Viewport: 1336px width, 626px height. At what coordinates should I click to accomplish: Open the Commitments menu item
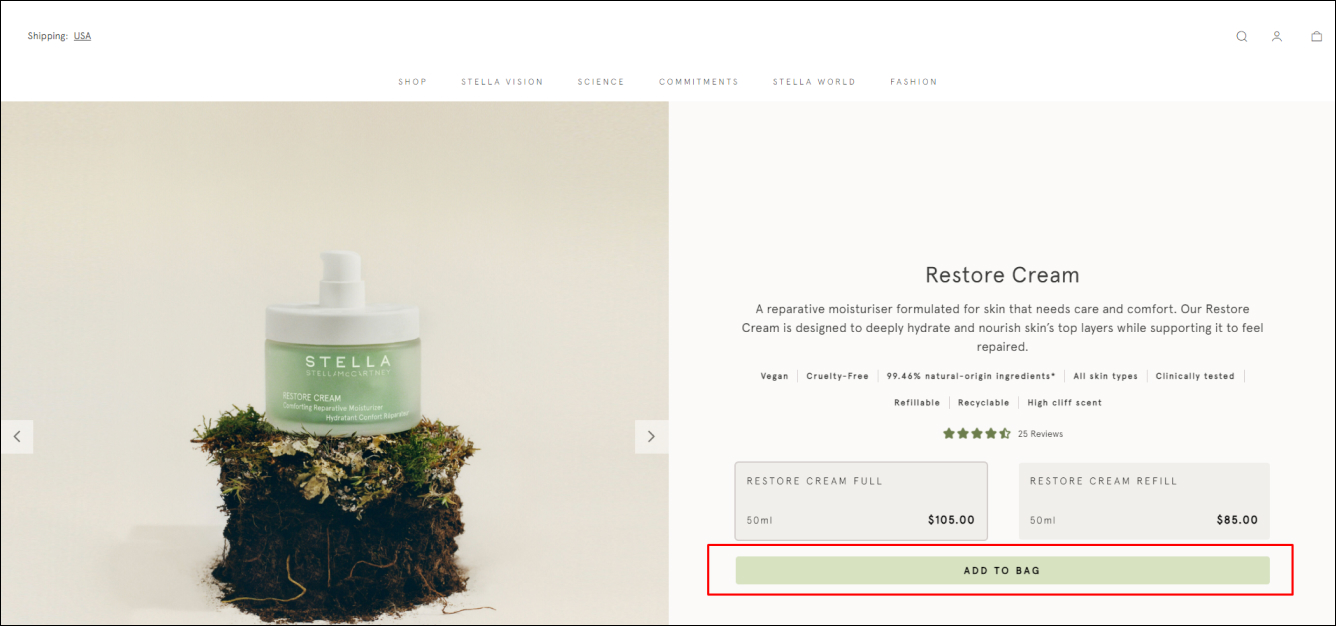pos(699,82)
